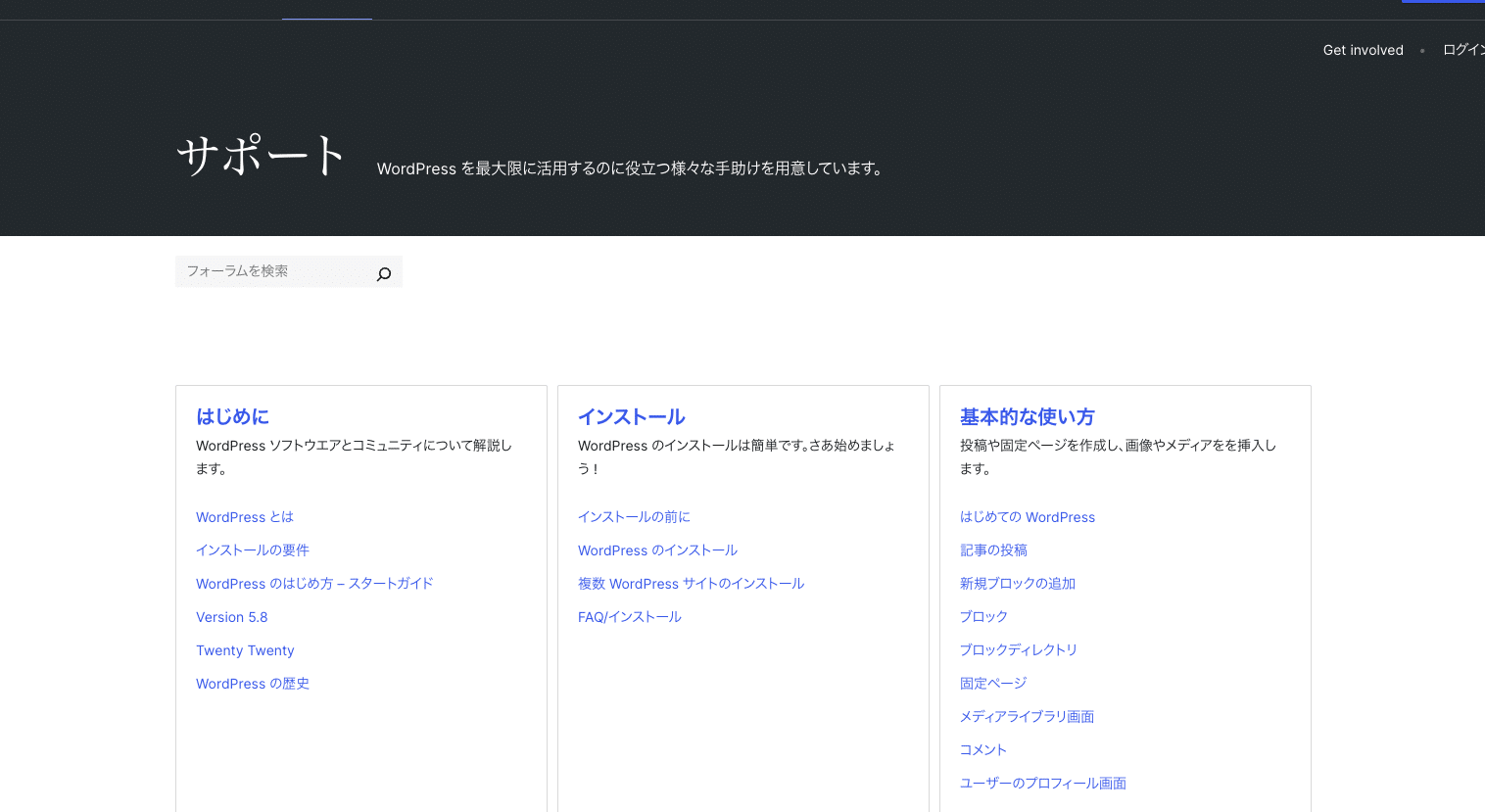Open WordPress のはじめ方 – スタートガイド link
This screenshot has height=812, width=1485.
(x=314, y=584)
